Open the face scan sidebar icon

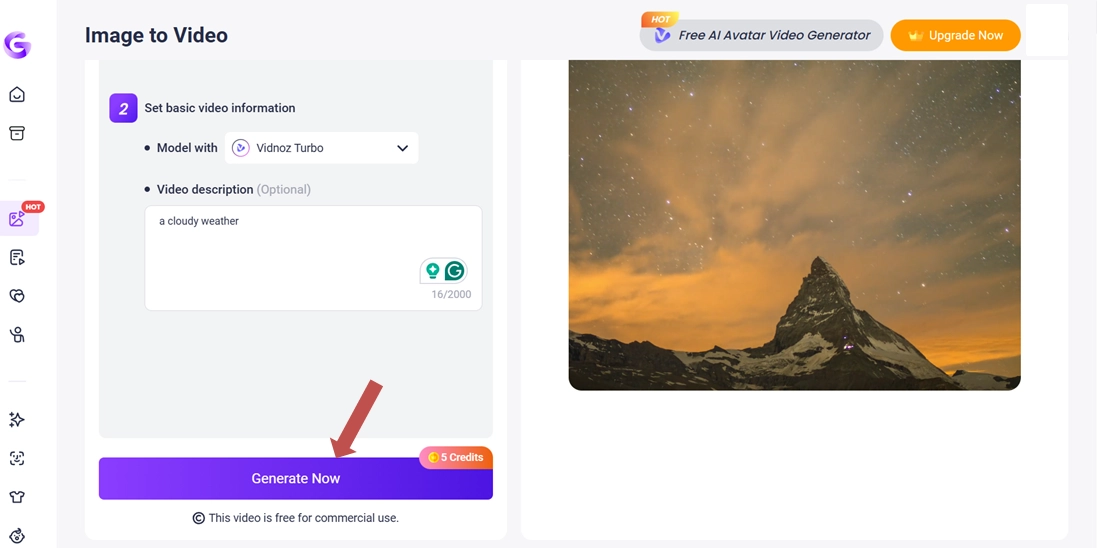point(17,458)
